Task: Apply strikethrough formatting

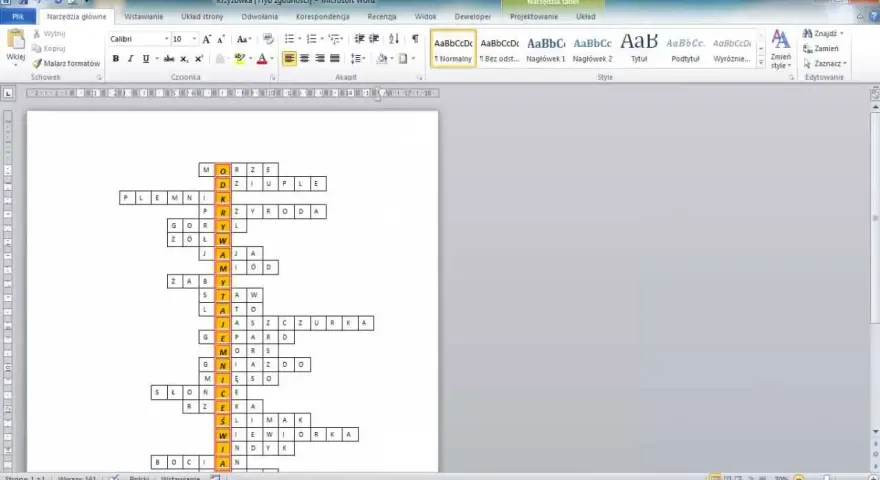Action: (x=169, y=58)
